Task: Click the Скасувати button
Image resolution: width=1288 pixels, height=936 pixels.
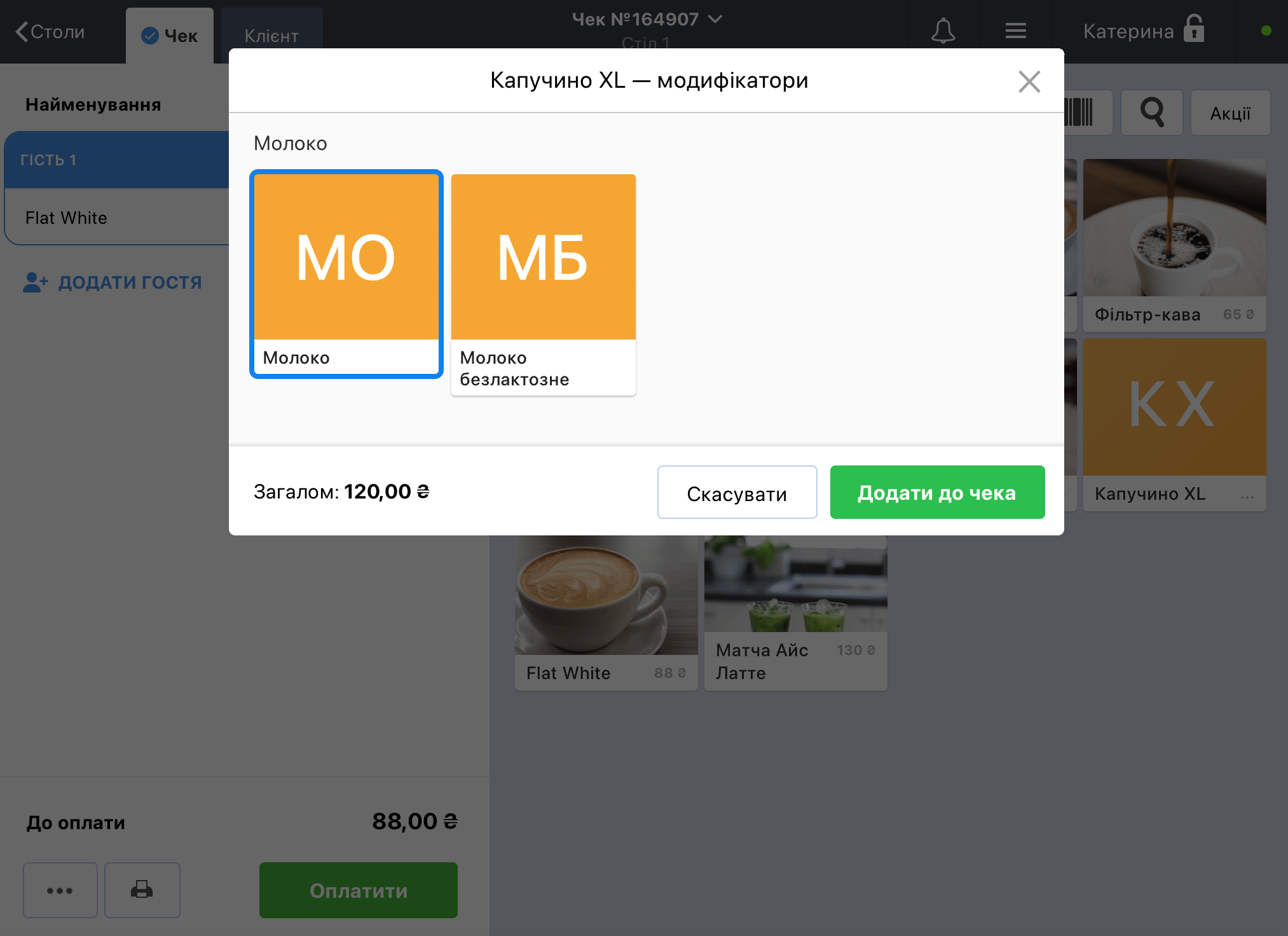Action: 737,492
